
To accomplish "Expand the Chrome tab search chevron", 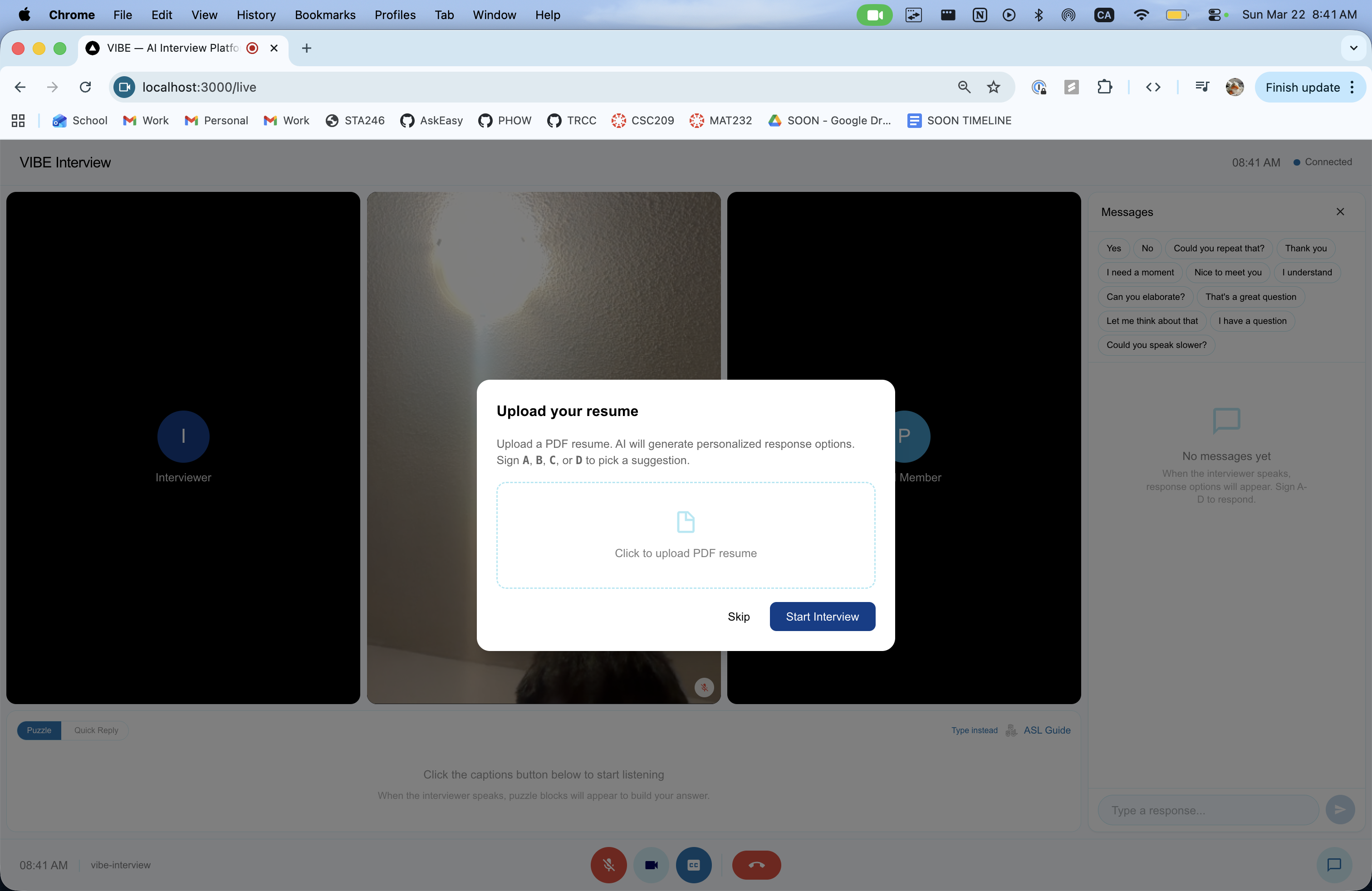I will point(1353,48).
